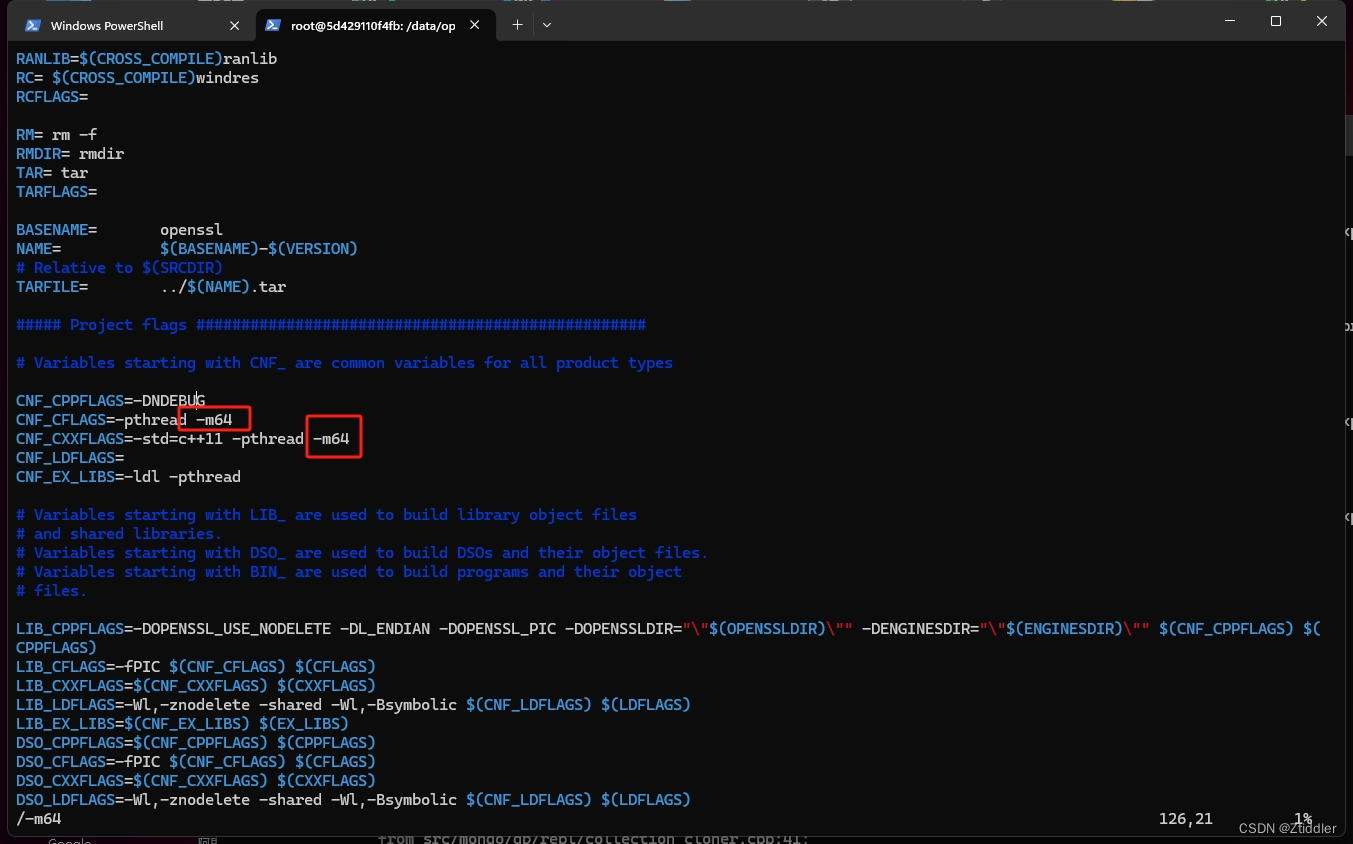Click the LIB_CFLAGS=-fPIC line
The height and width of the screenshot is (844, 1353).
[196, 667]
